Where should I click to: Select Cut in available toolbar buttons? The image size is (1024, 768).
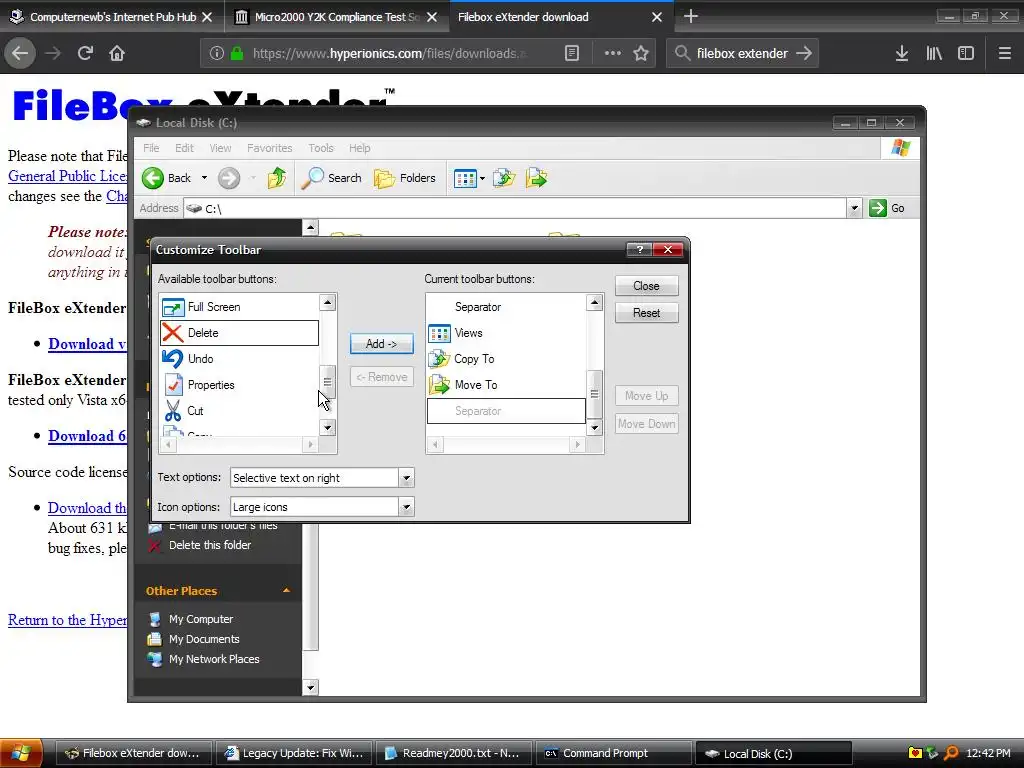click(x=239, y=411)
